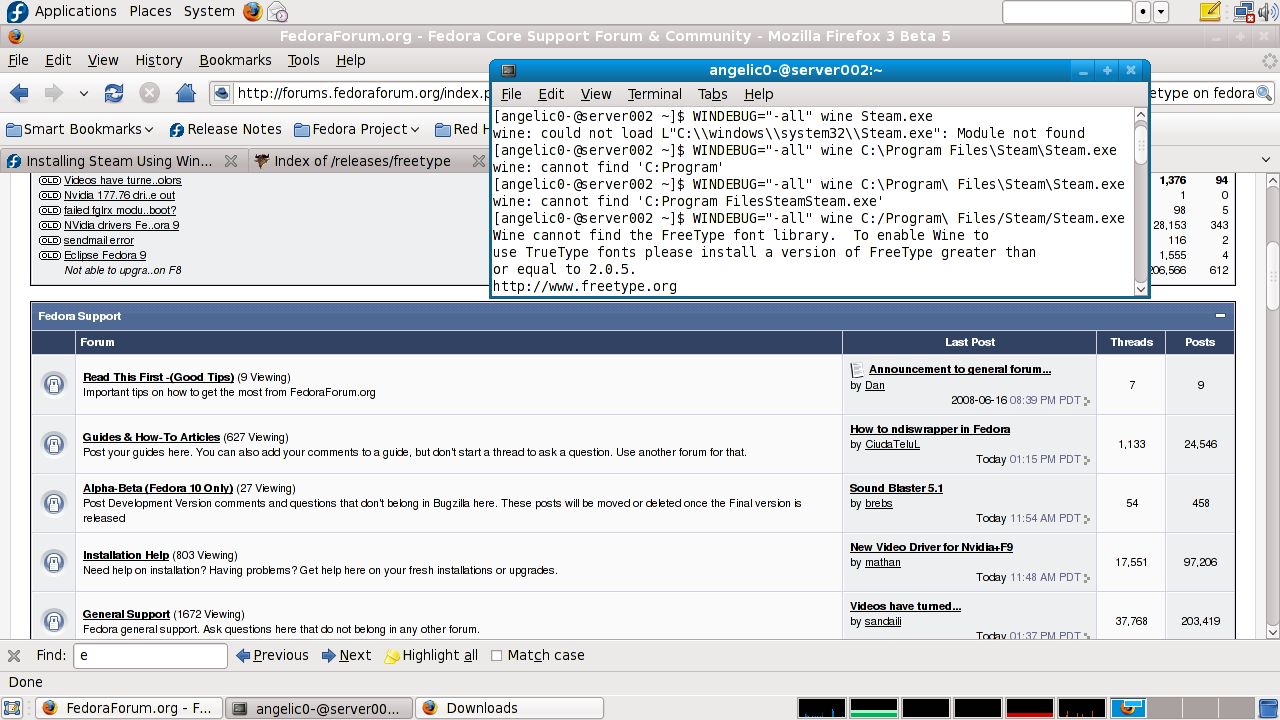Image resolution: width=1280 pixels, height=720 pixels.
Task: Switch to the Index of /releases/freetype tab
Action: 360,160
